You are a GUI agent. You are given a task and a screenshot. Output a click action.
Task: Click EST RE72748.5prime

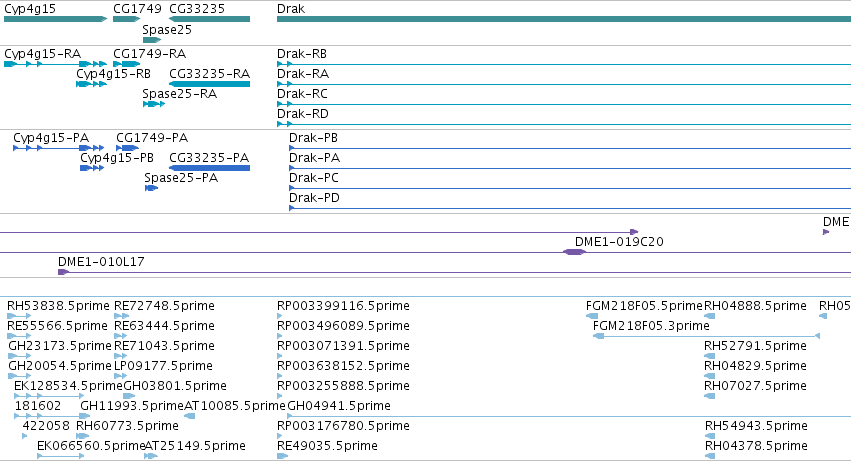tap(164, 306)
